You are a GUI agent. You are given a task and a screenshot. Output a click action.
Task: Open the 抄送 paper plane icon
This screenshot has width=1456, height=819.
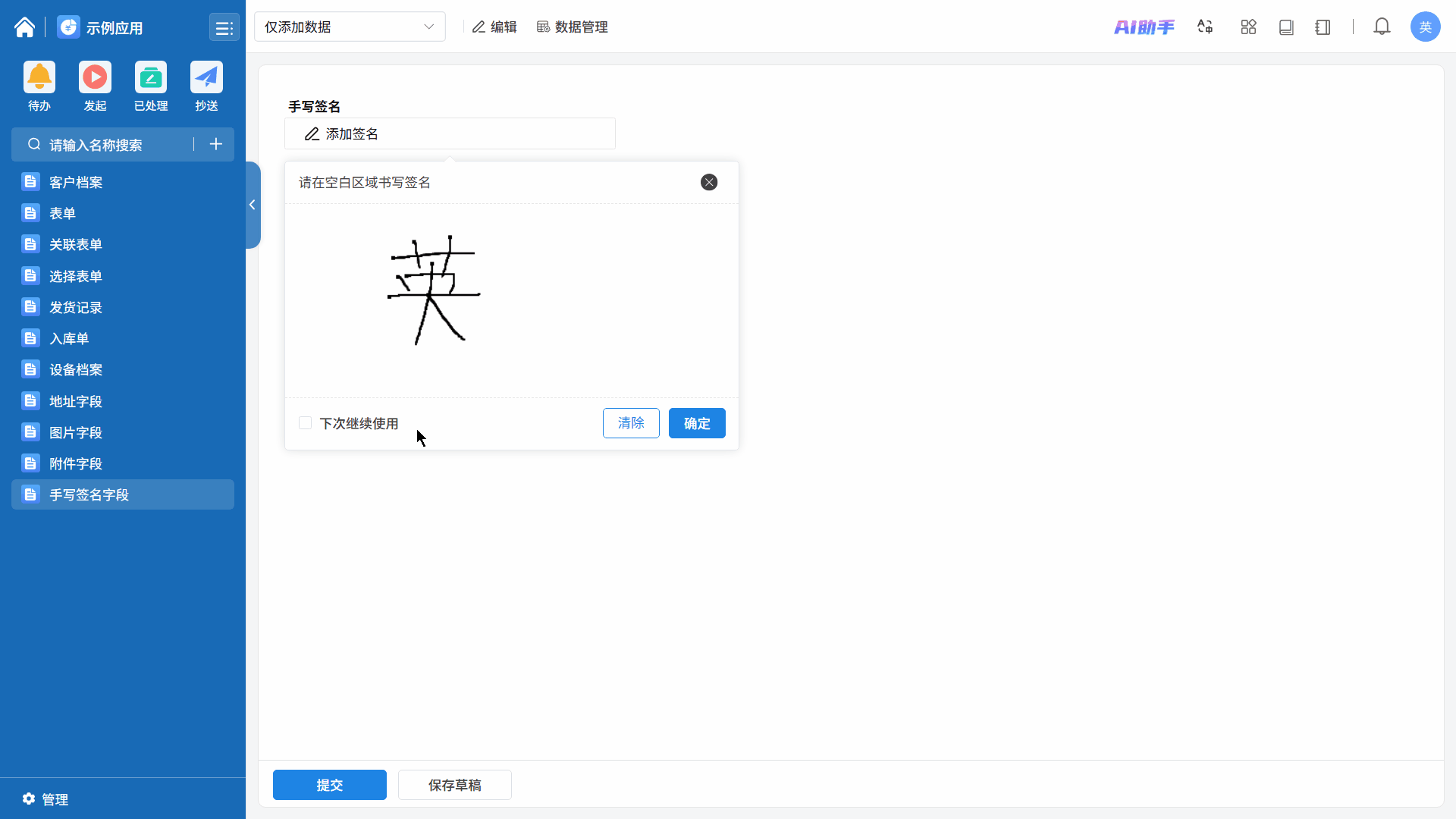(x=206, y=77)
